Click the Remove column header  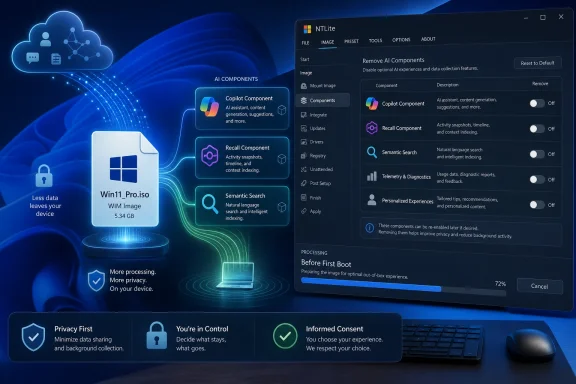point(540,84)
